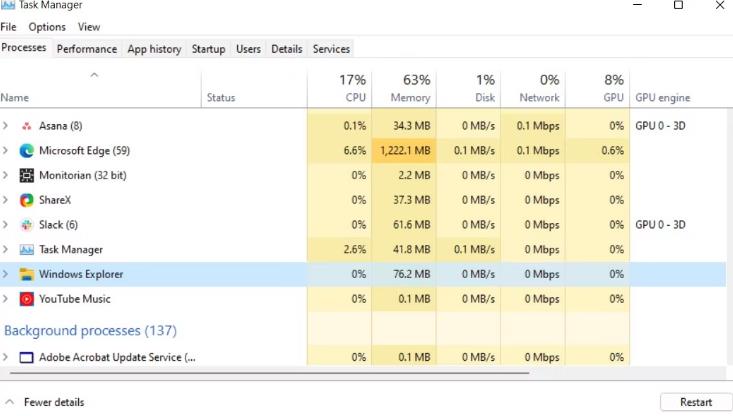Viewport: 733px width, 416px height.
Task: Select the Monitorian (32 bit) row name
Action: [x=83, y=176]
